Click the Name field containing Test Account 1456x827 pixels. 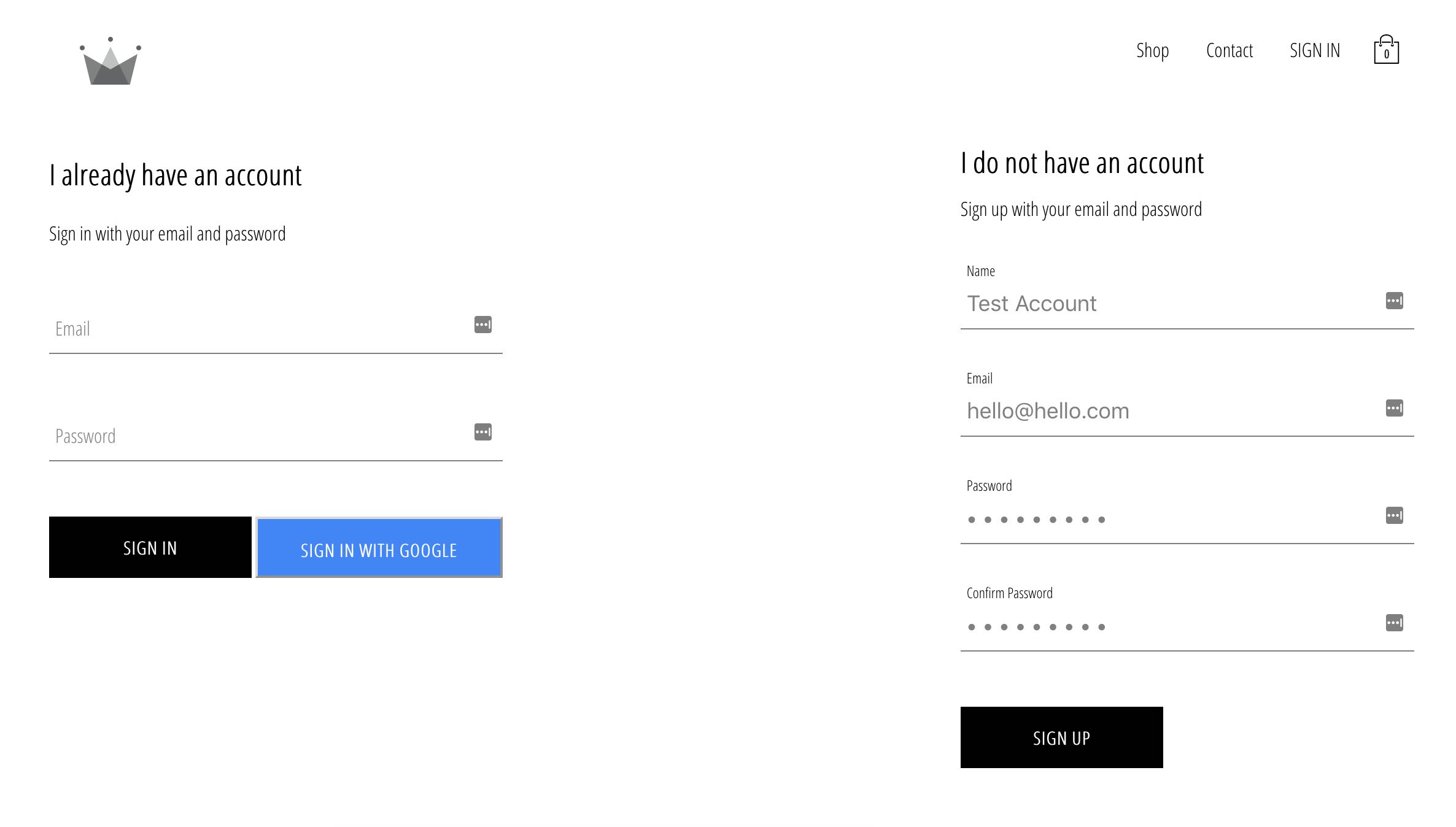(x=1166, y=304)
